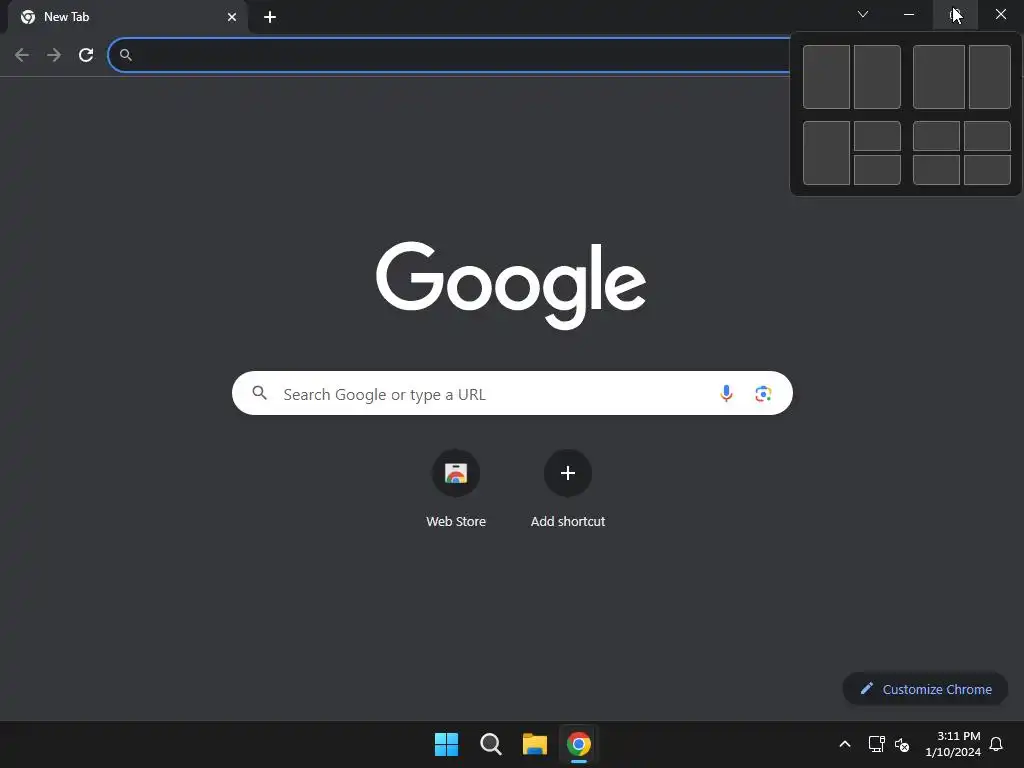Start voice search with the microphone icon
Viewport: 1024px width, 768px height.
[726, 393]
